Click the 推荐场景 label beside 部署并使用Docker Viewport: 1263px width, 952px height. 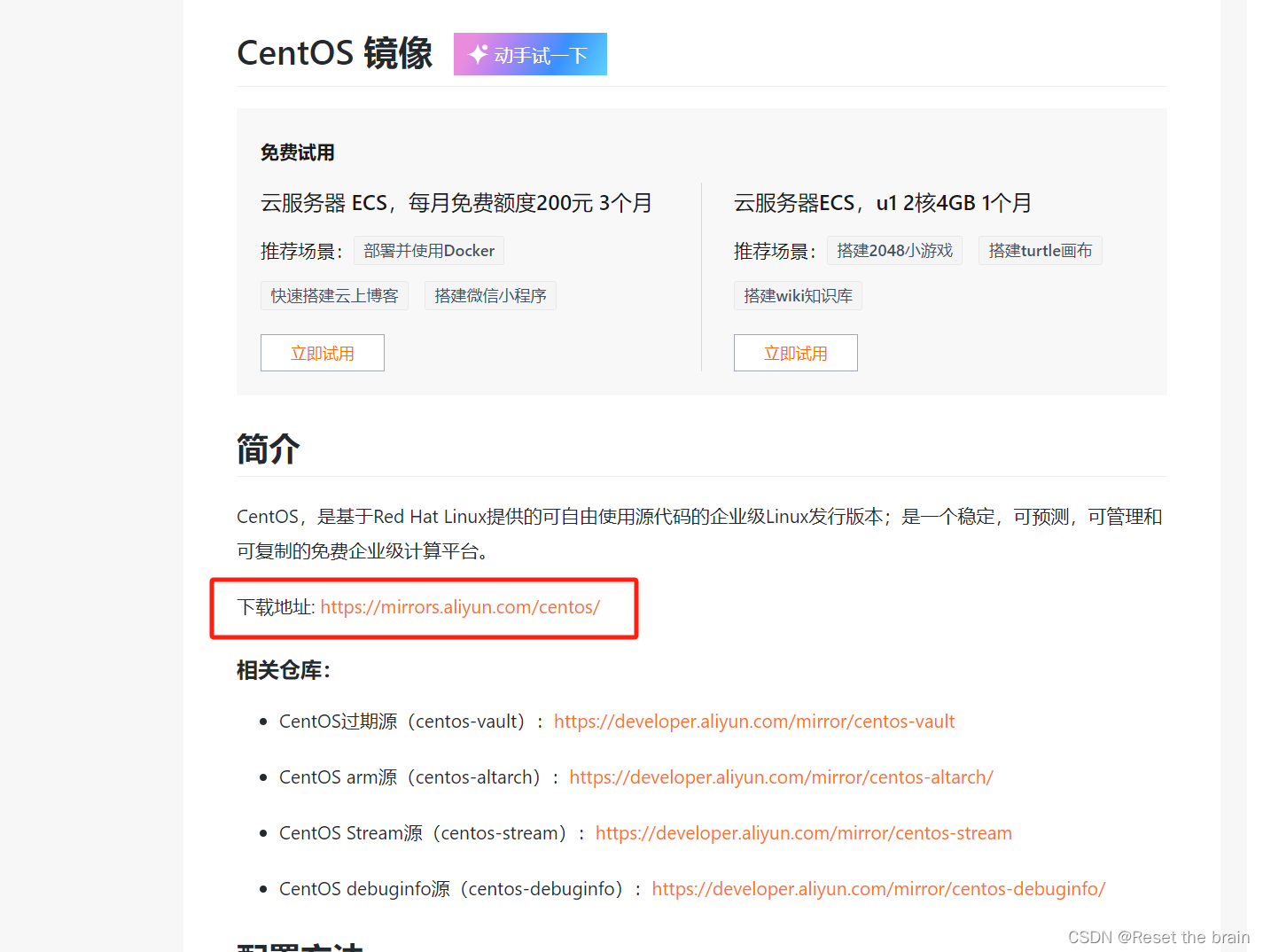tap(301, 252)
